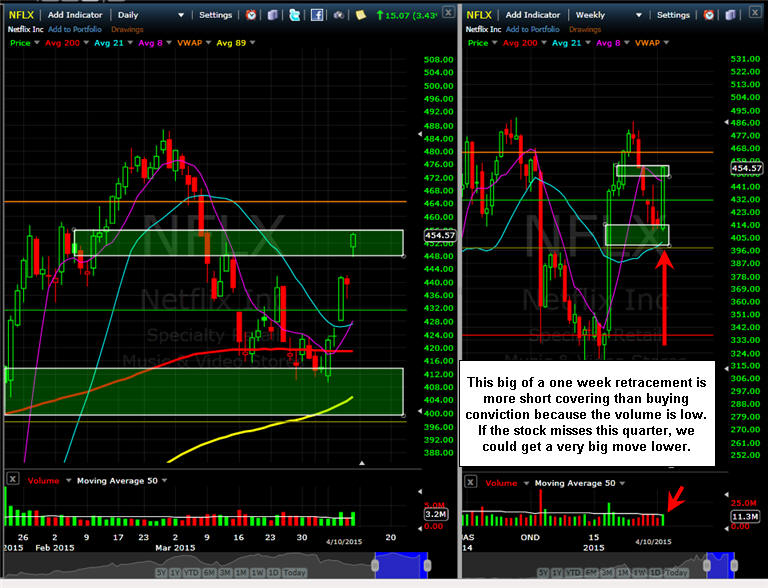Viewport: 768px width, 588px height.
Task: Close the Daily chart panel
Action: [x=448, y=12]
